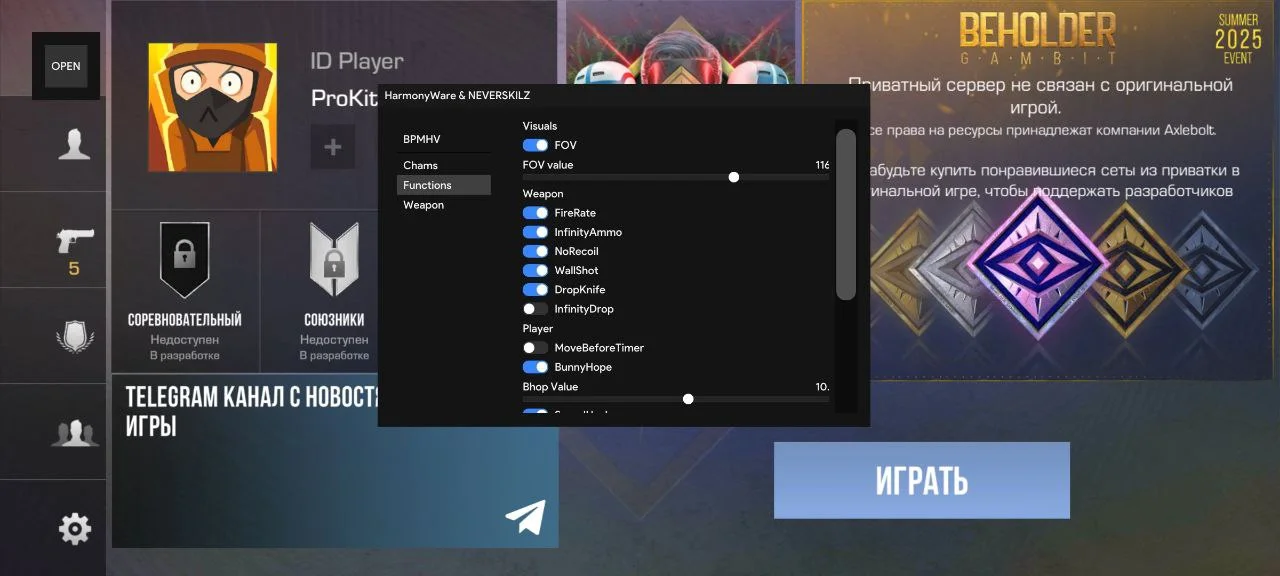
Task: Click the hooded player avatar picture
Action: coord(212,108)
